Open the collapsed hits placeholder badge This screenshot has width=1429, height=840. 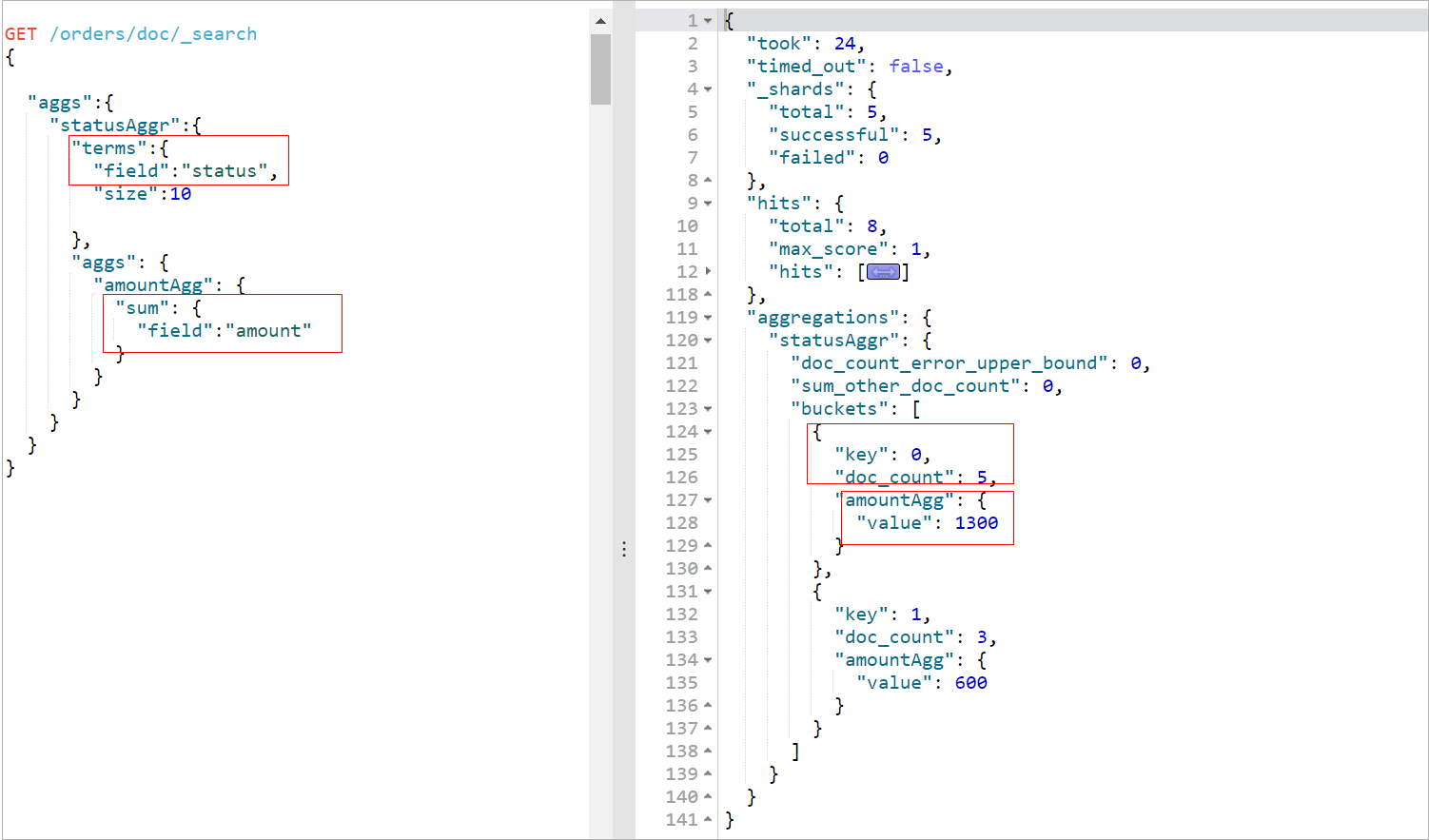883,272
